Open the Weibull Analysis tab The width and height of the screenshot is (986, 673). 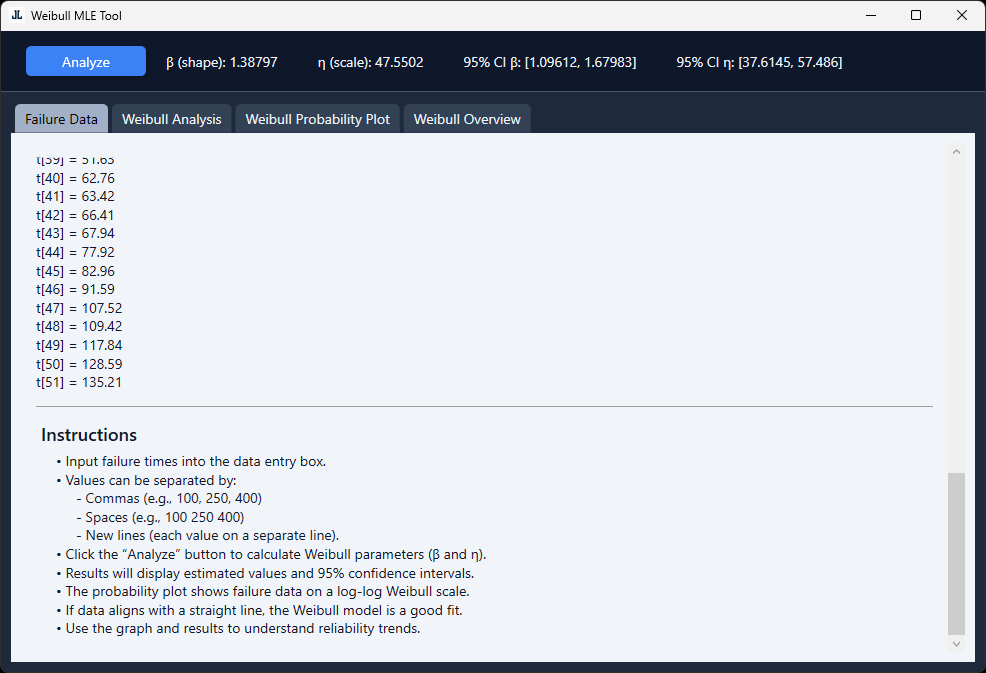point(172,119)
